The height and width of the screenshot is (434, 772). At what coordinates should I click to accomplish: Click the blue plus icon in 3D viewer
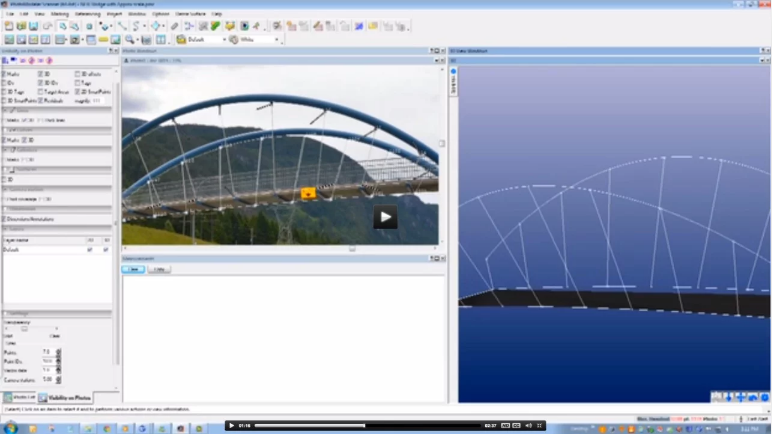point(740,397)
